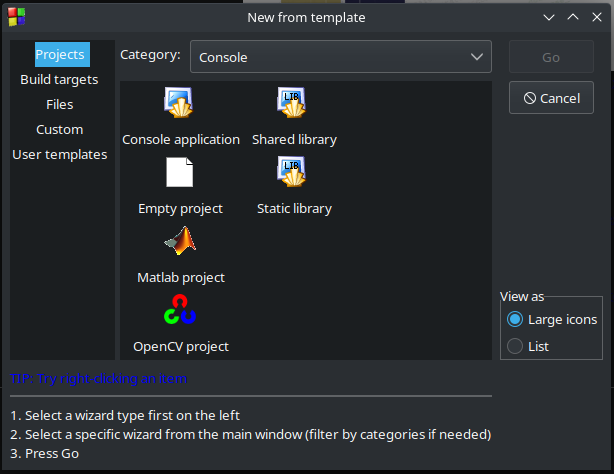Click the right-clicking tip text
This screenshot has width=614, height=474.
coord(99,378)
